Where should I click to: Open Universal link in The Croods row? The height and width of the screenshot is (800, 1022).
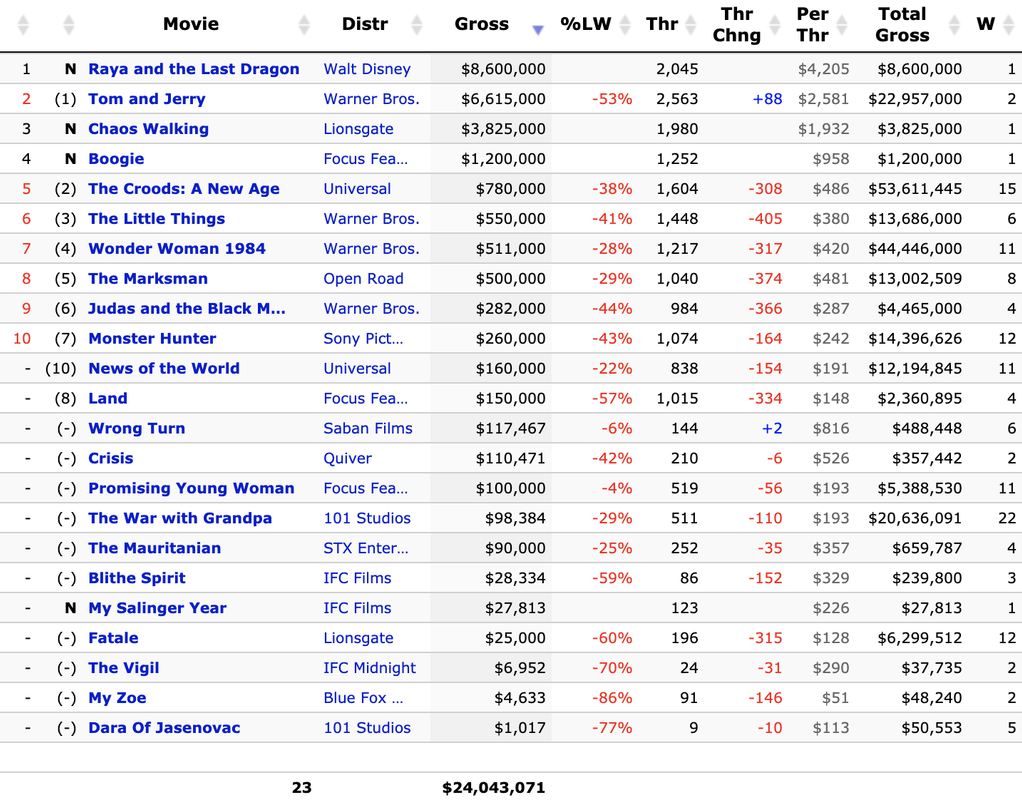[357, 189]
